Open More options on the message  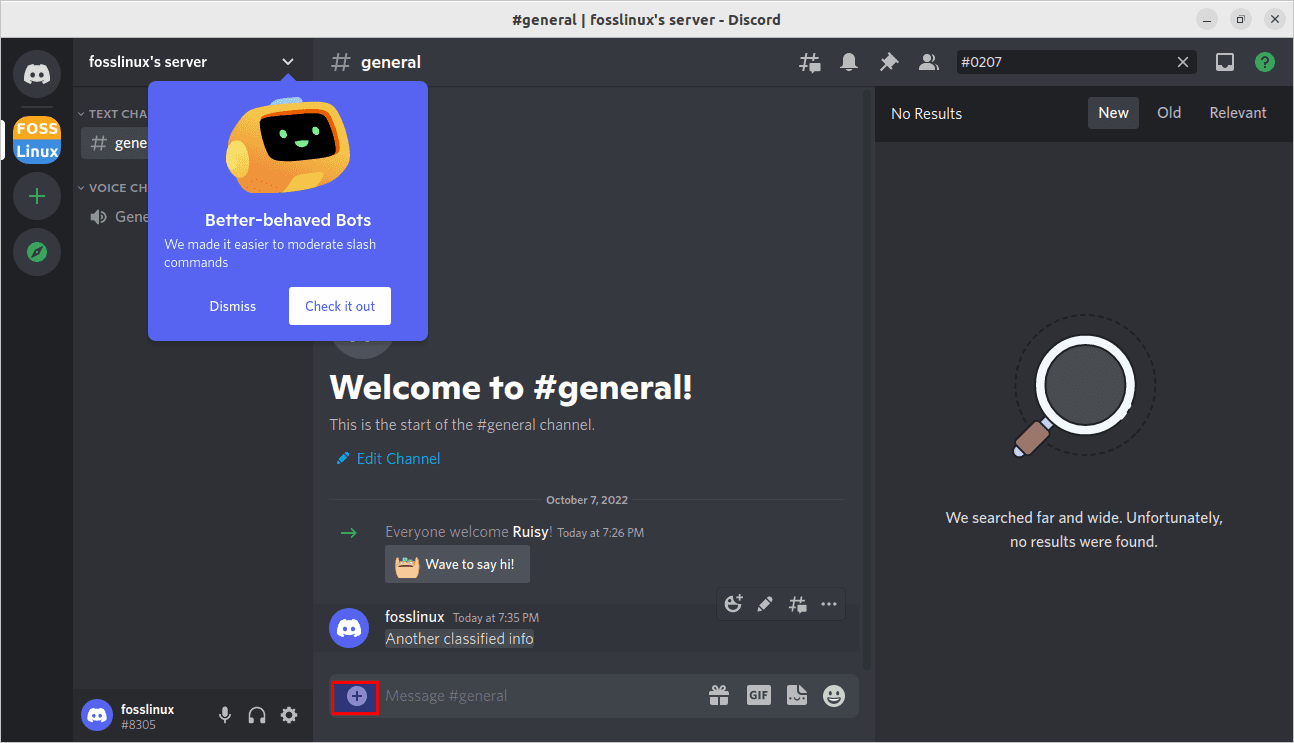tap(829, 603)
